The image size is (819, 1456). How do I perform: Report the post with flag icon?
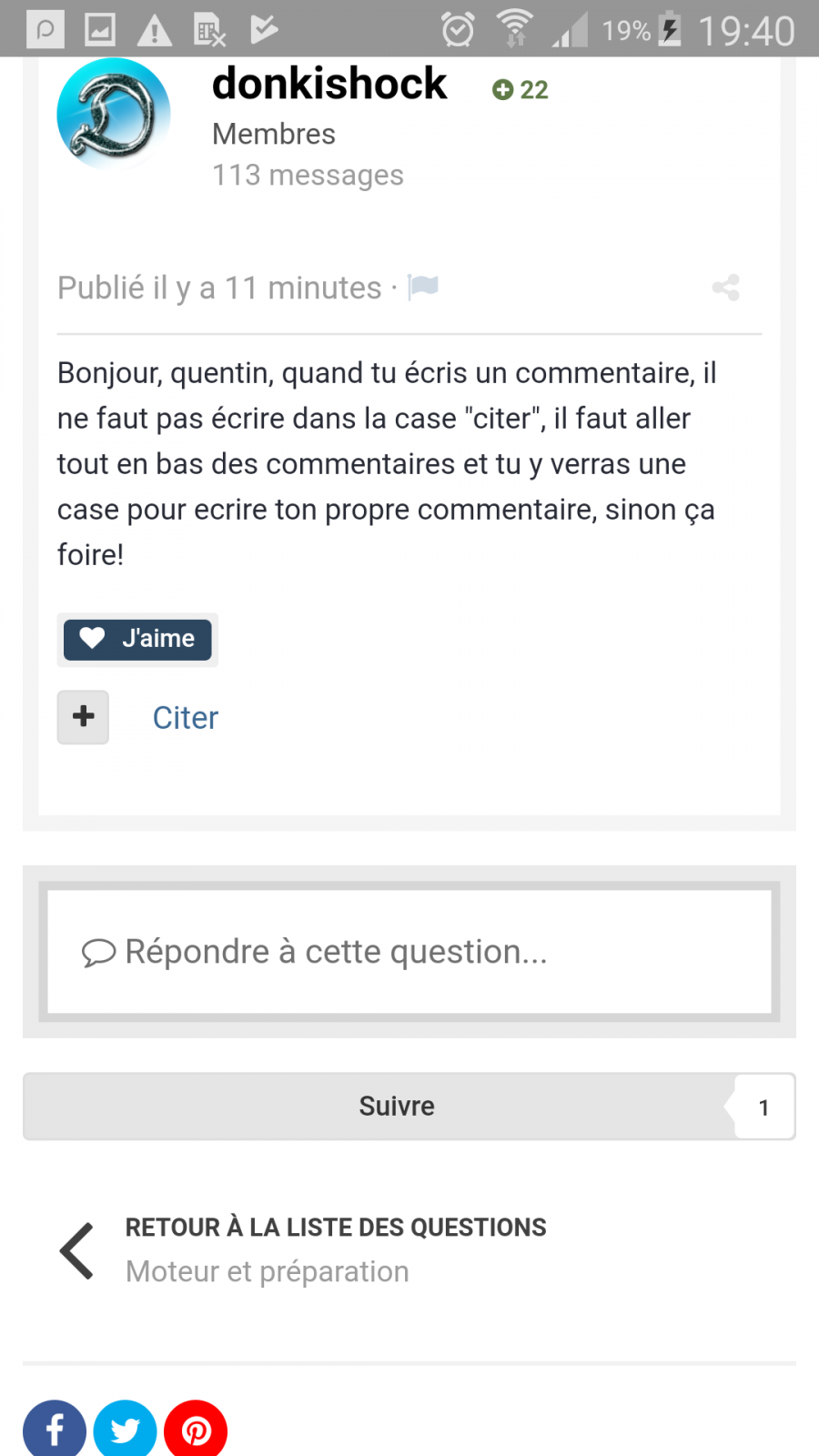423,288
